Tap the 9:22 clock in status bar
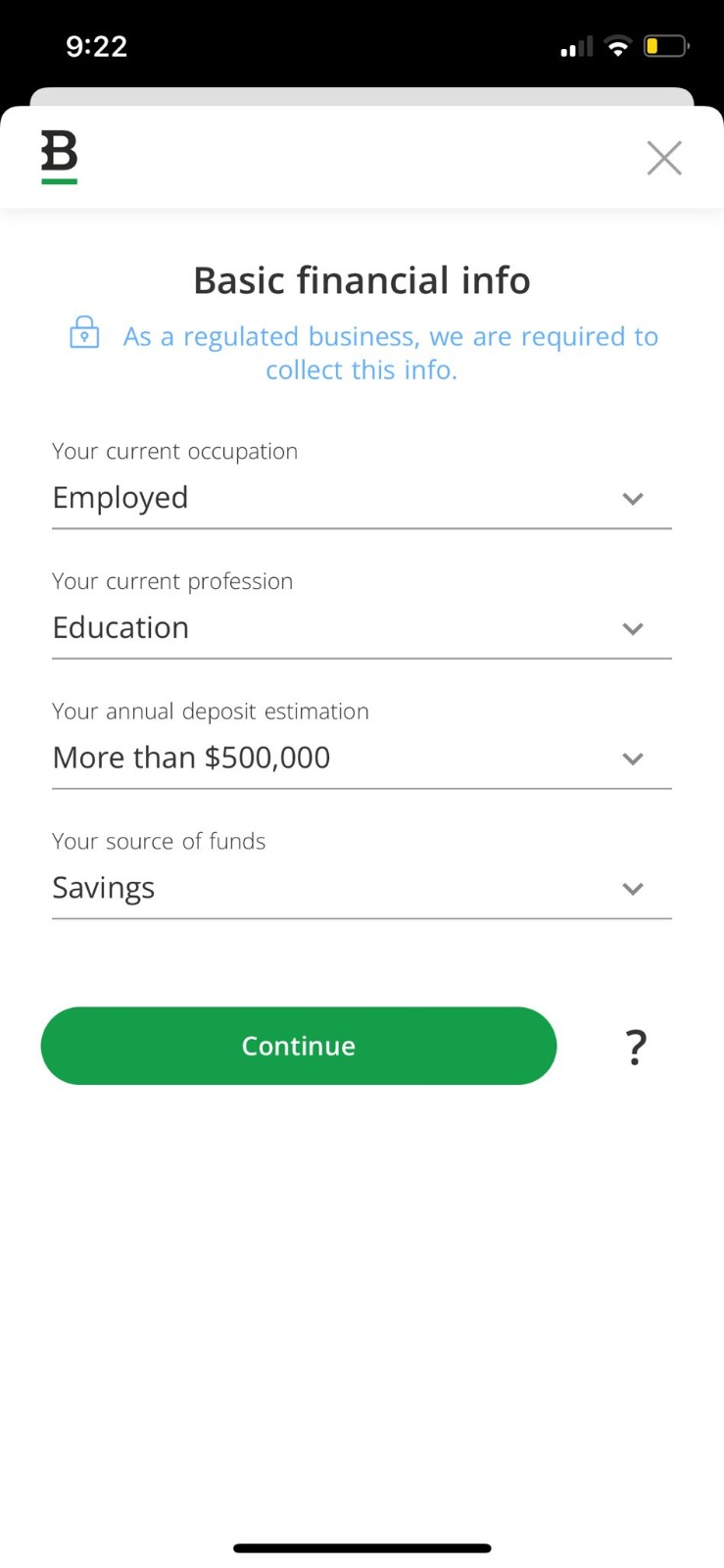724x1568 pixels. click(96, 46)
